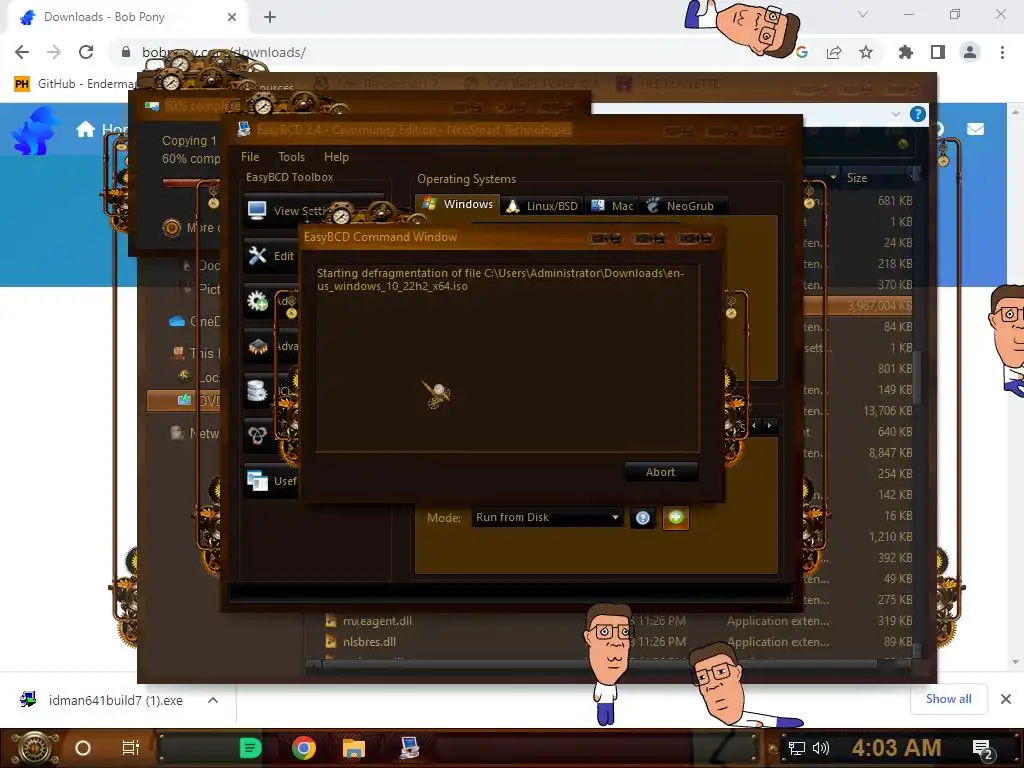Click the envelope mail icon on site
This screenshot has width=1024, height=768.
coord(976,129)
